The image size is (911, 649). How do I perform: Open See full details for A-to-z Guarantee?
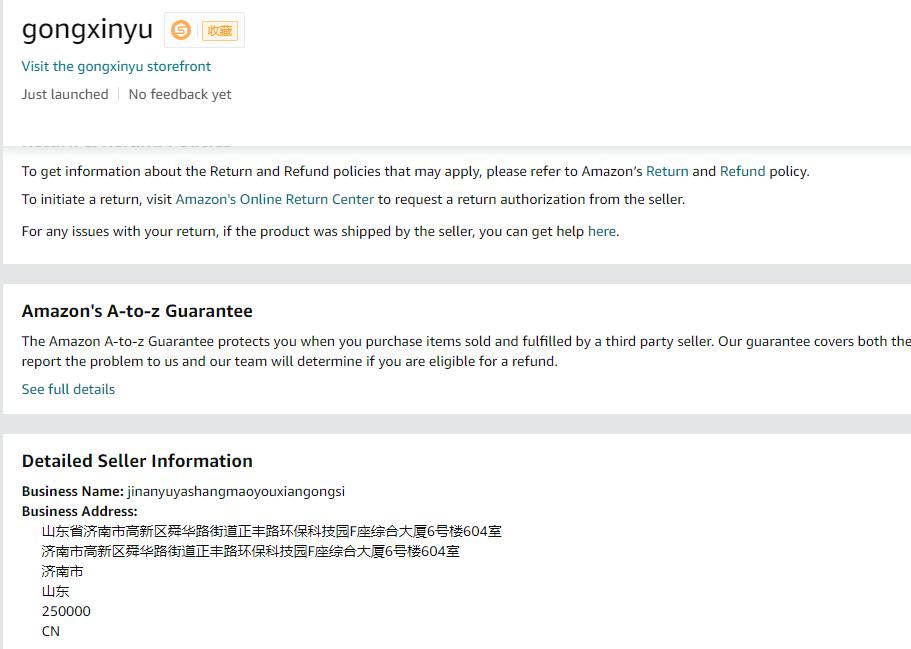(68, 389)
